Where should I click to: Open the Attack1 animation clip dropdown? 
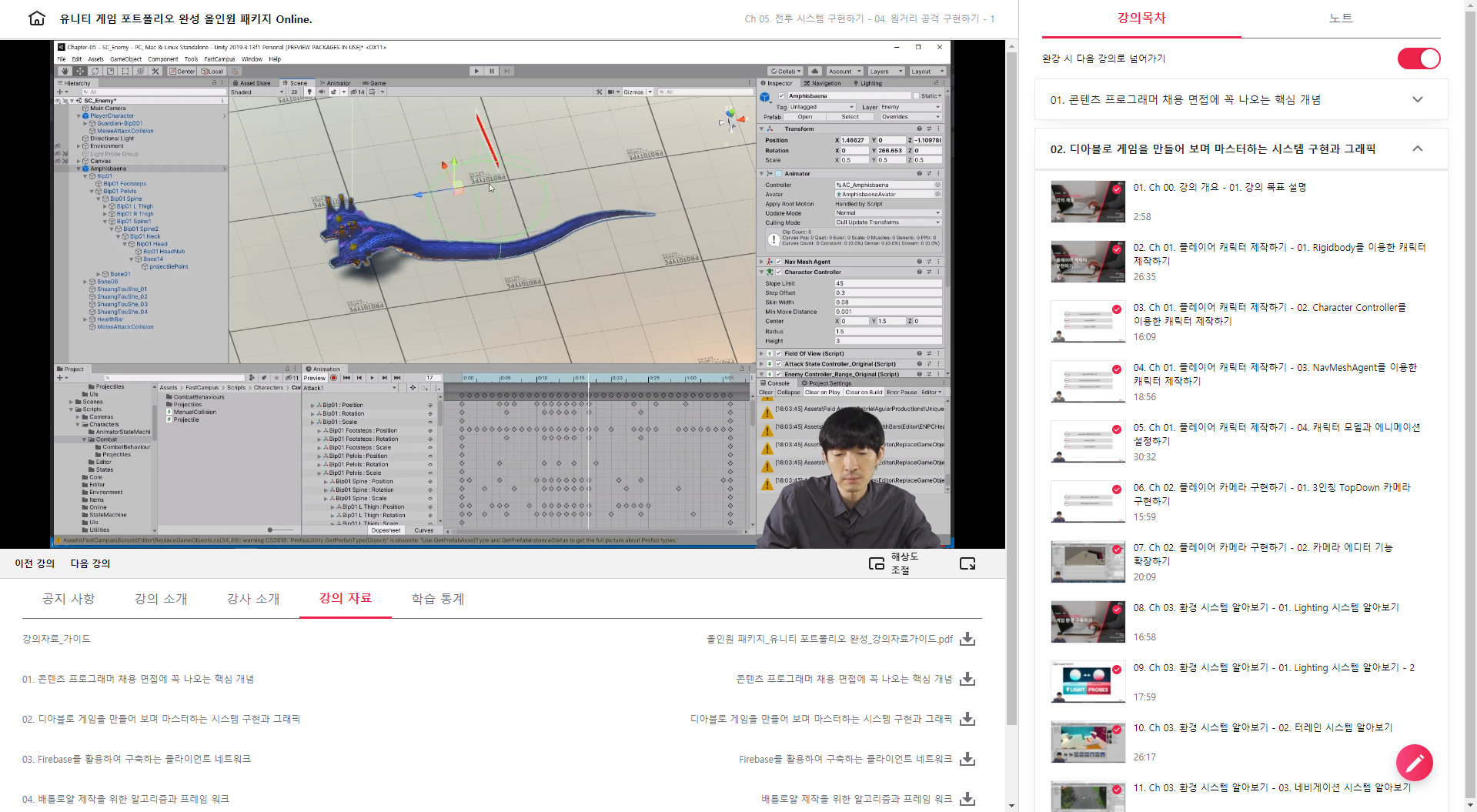[350, 388]
